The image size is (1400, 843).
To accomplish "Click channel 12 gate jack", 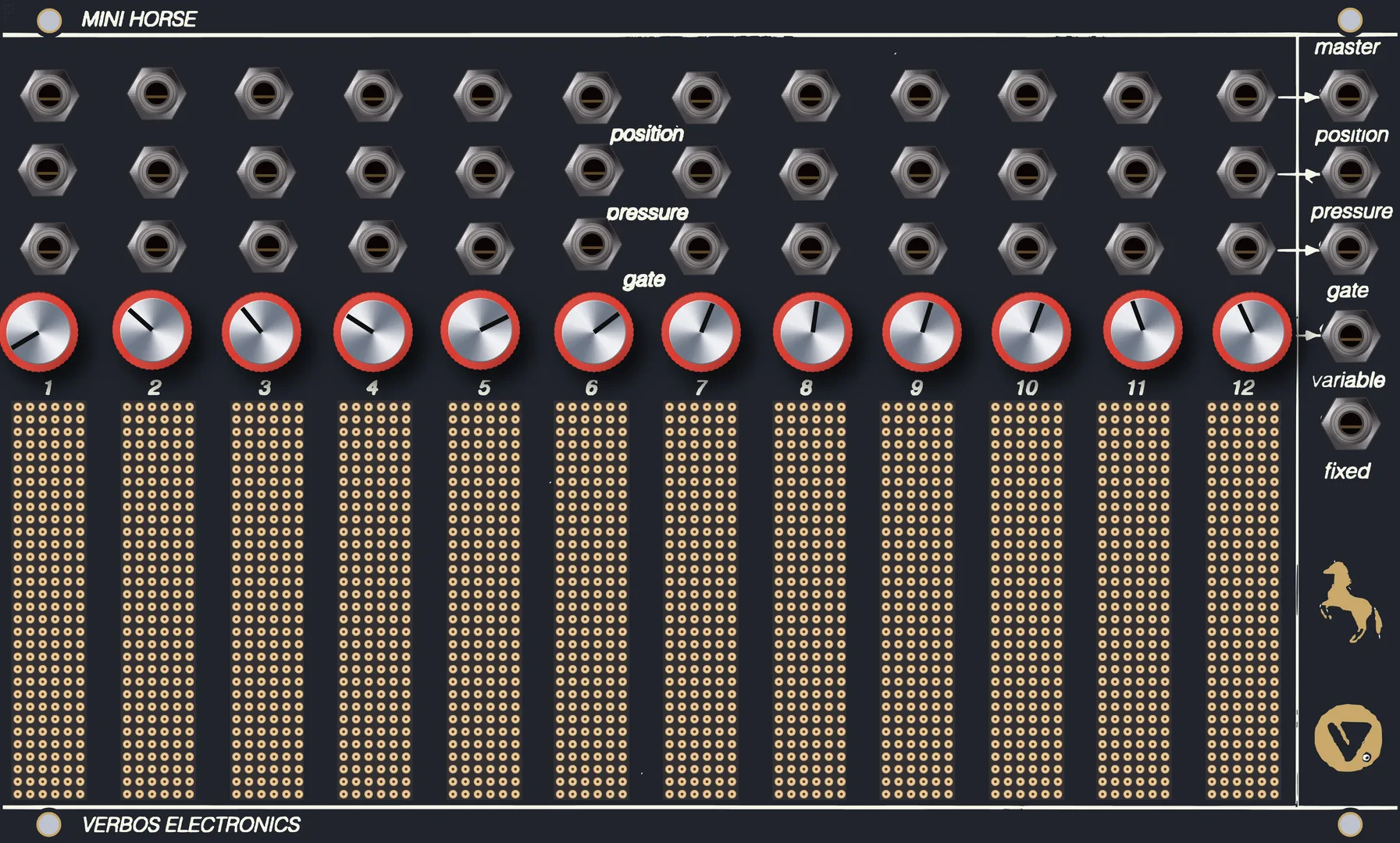I will click(x=1246, y=249).
